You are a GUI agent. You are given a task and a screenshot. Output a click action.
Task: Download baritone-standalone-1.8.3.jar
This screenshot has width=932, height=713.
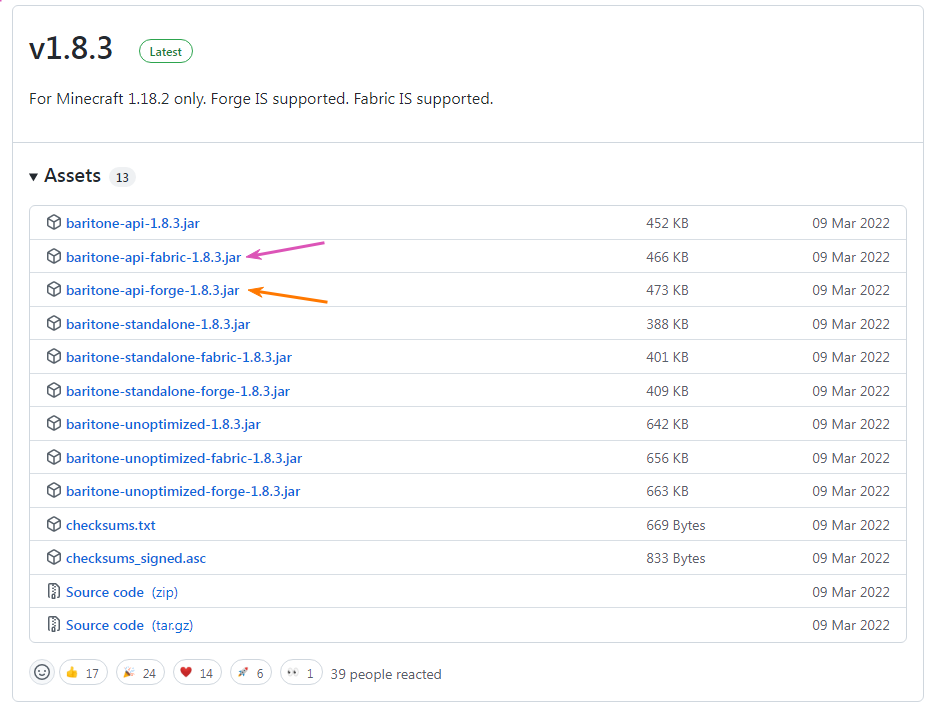coord(158,324)
